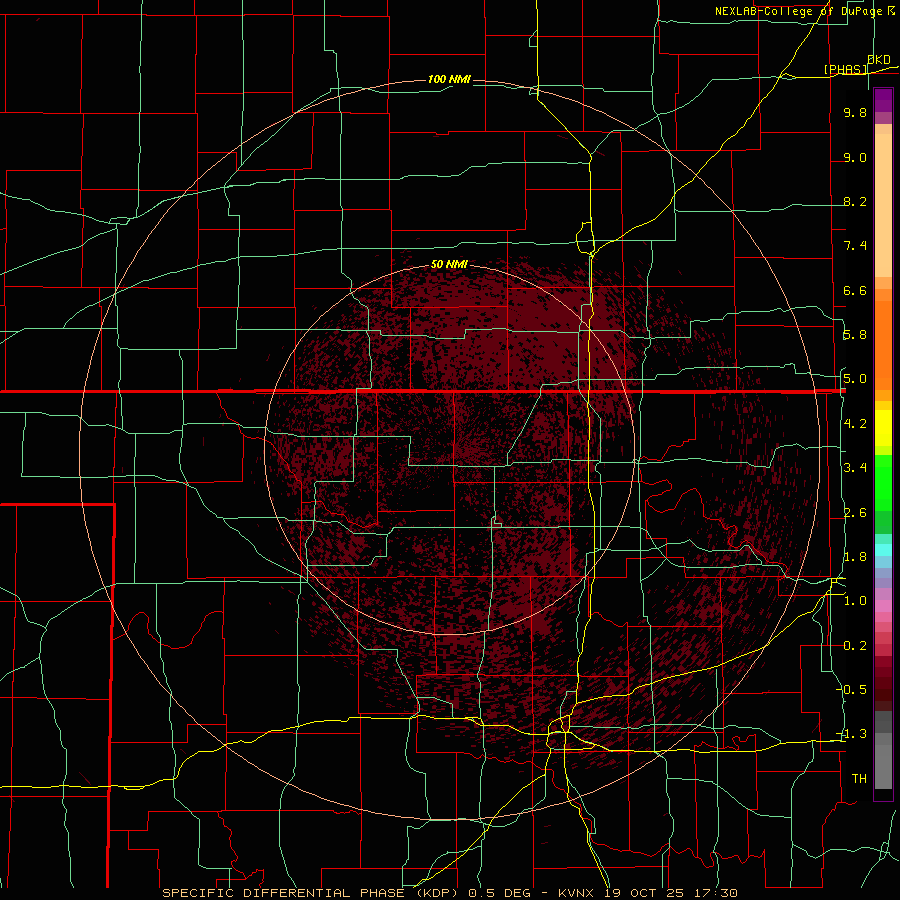Image resolution: width=900 pixels, height=900 pixels.
Task: Click the 6.6 scale value
Action: [x=855, y=291]
